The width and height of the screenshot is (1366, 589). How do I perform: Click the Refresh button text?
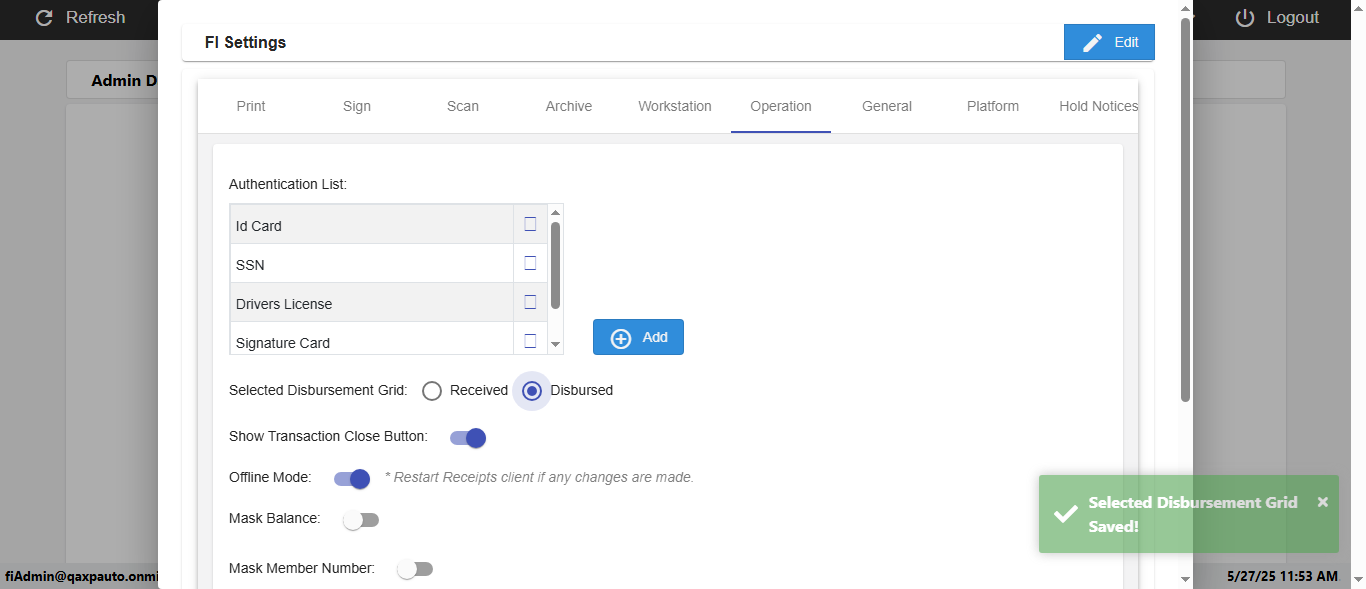coord(96,18)
